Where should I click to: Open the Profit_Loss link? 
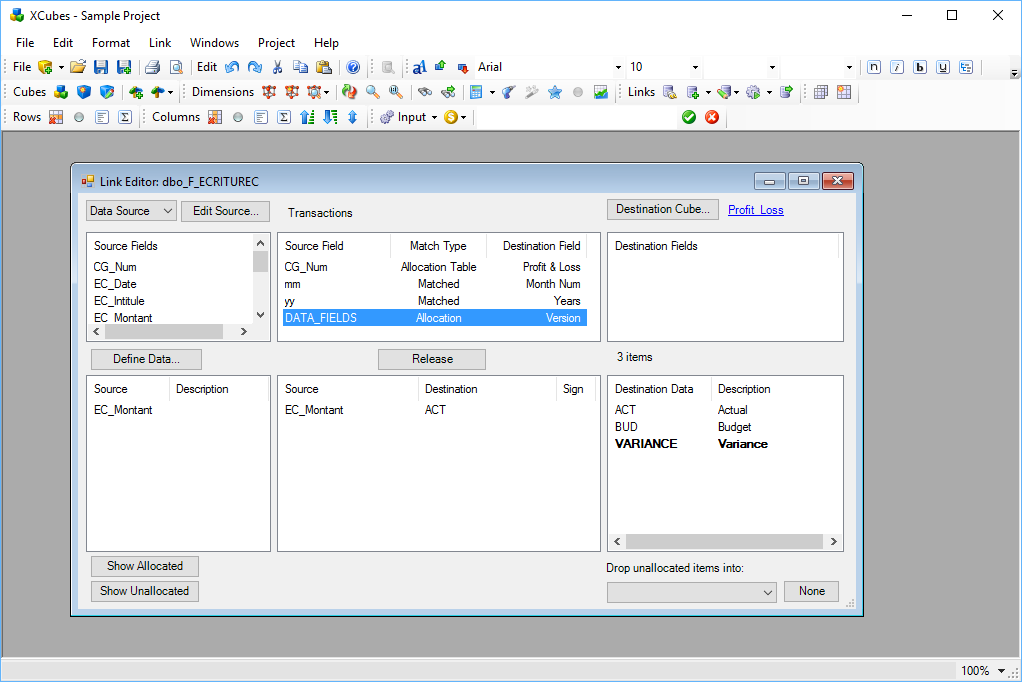755,210
